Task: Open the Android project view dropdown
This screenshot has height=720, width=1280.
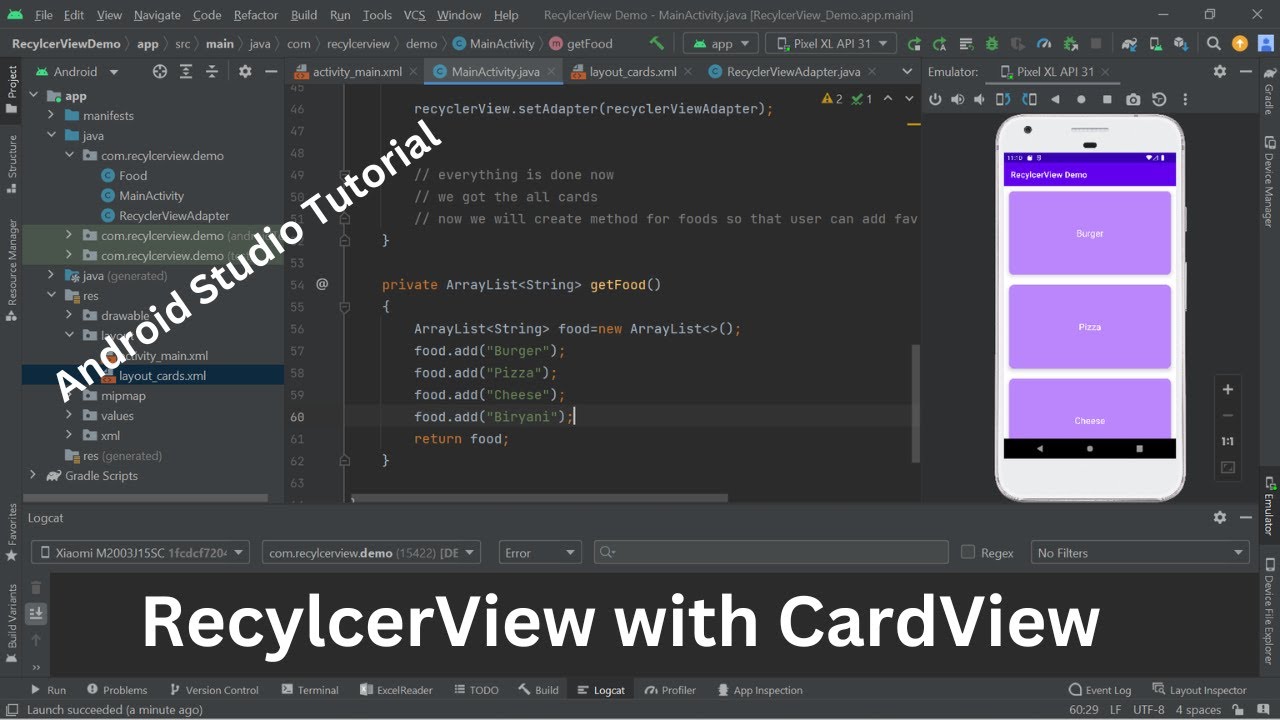Action: tap(77, 71)
